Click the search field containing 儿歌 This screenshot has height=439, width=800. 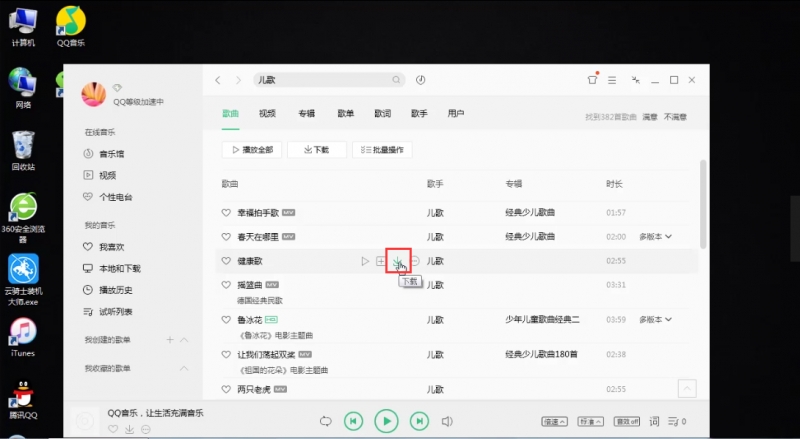pyautogui.click(x=329, y=80)
